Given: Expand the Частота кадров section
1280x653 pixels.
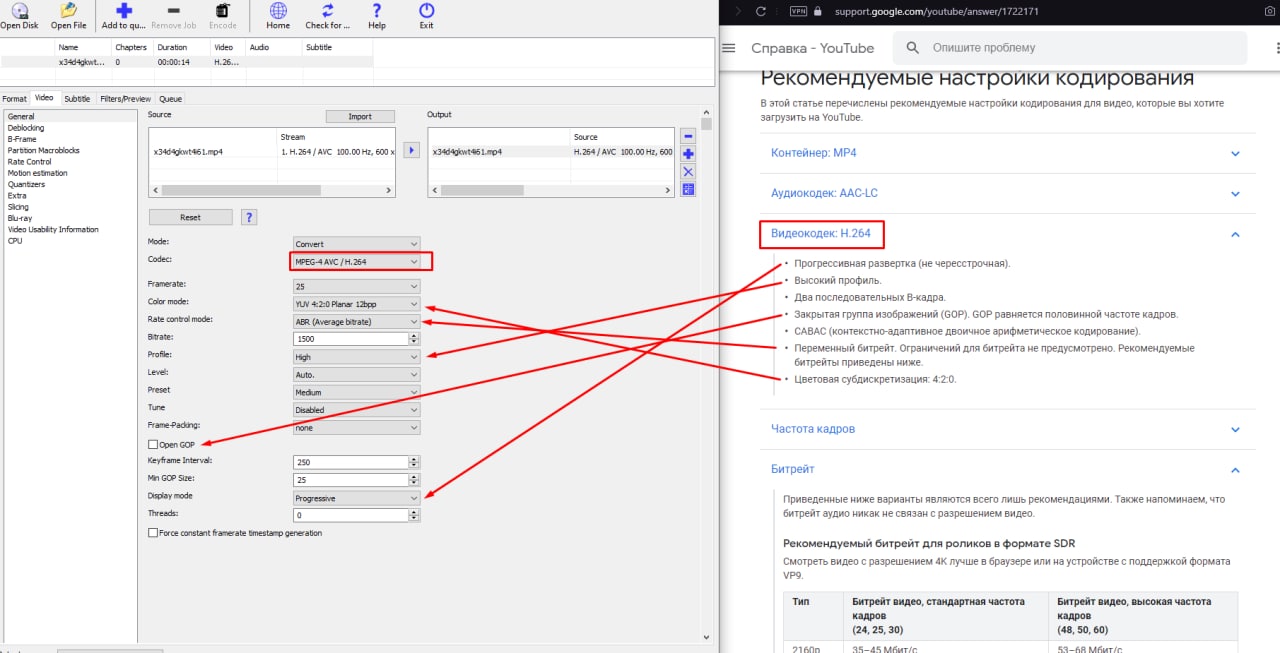Looking at the screenshot, I should pyautogui.click(x=1007, y=429).
